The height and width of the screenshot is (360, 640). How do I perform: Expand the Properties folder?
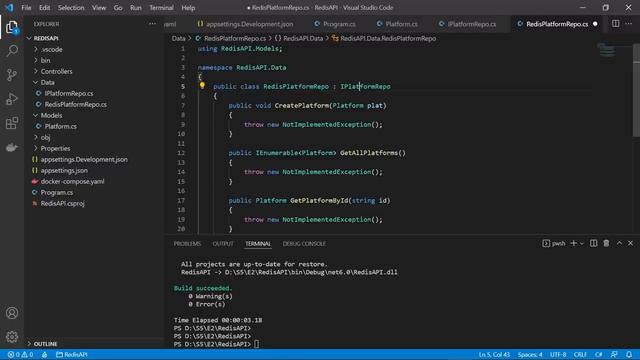[x=55, y=149]
